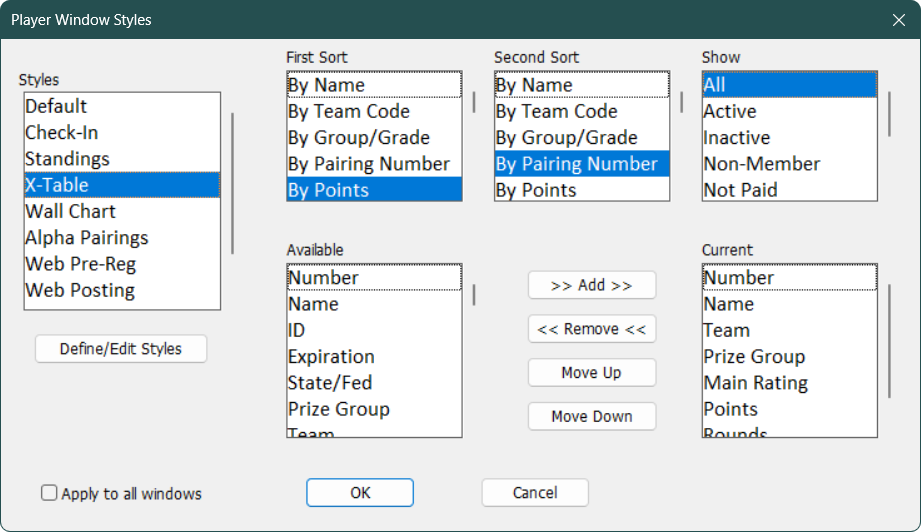Confirm with the OK button
The width and height of the screenshot is (921, 532).
360,493
